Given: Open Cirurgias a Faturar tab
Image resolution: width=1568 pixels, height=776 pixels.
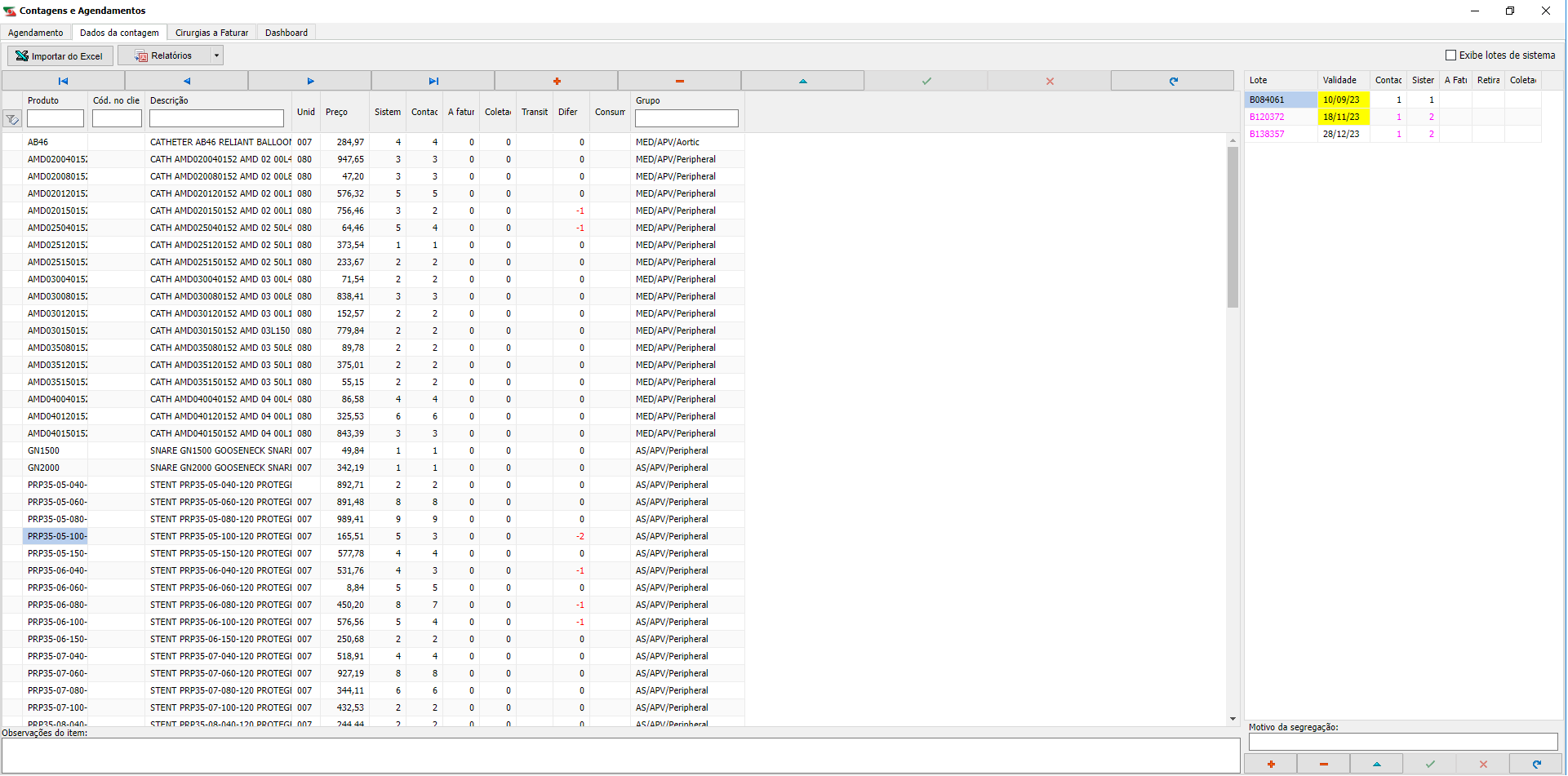Looking at the screenshot, I should point(211,33).
